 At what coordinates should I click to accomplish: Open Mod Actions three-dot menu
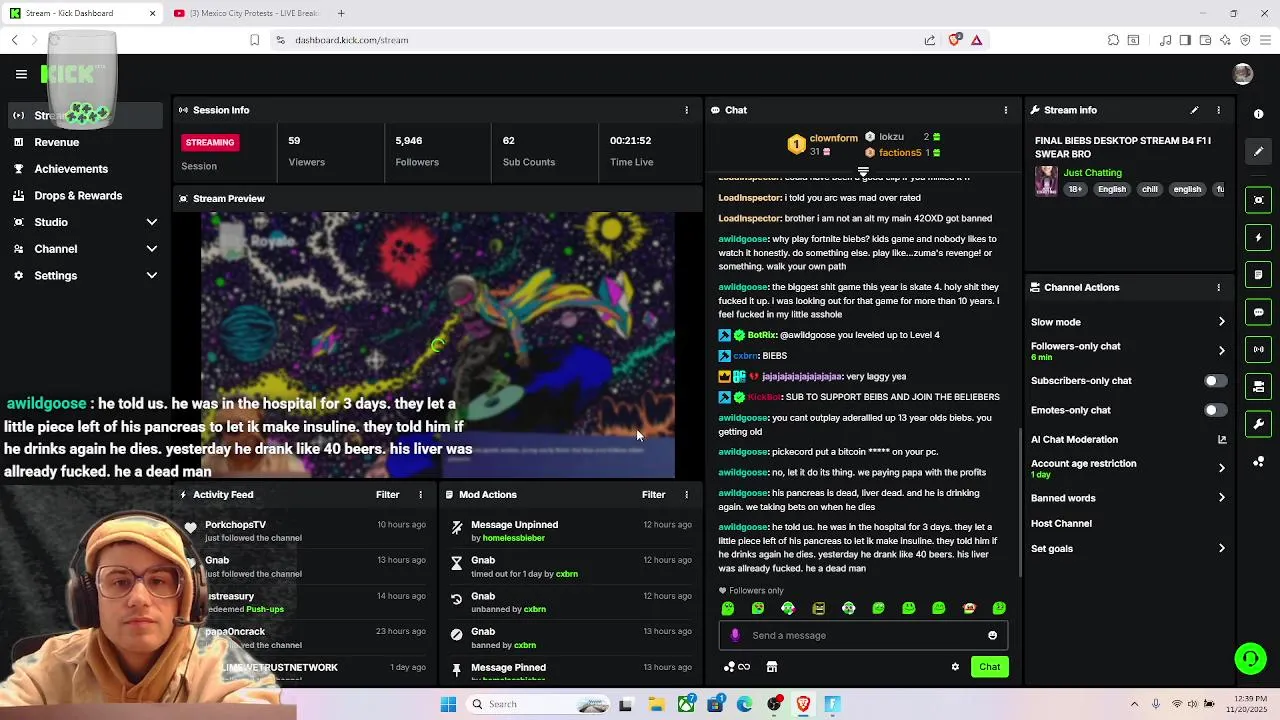point(686,494)
